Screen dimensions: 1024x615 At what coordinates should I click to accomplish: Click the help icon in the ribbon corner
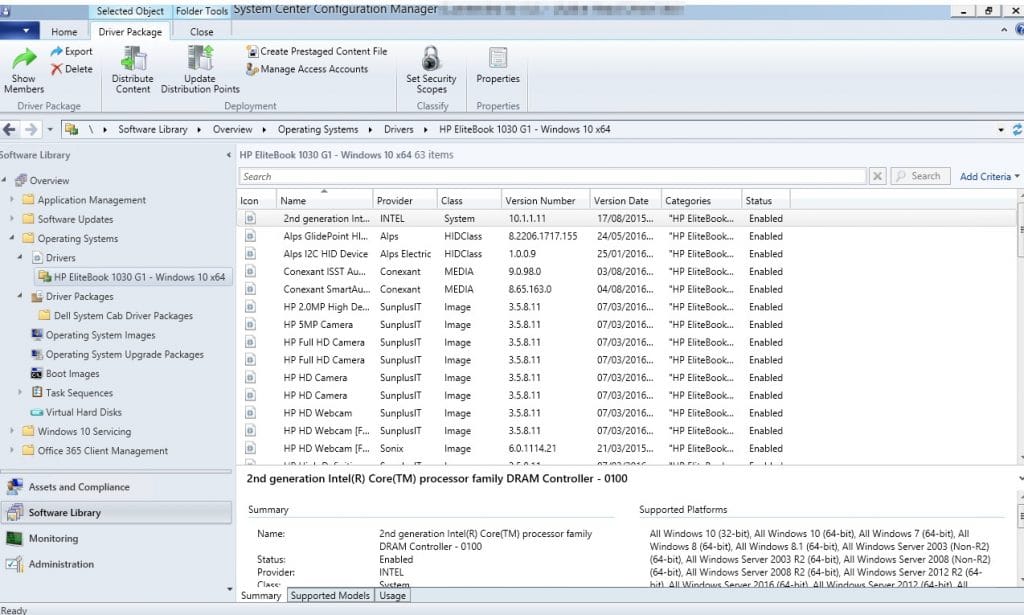coord(1019,30)
